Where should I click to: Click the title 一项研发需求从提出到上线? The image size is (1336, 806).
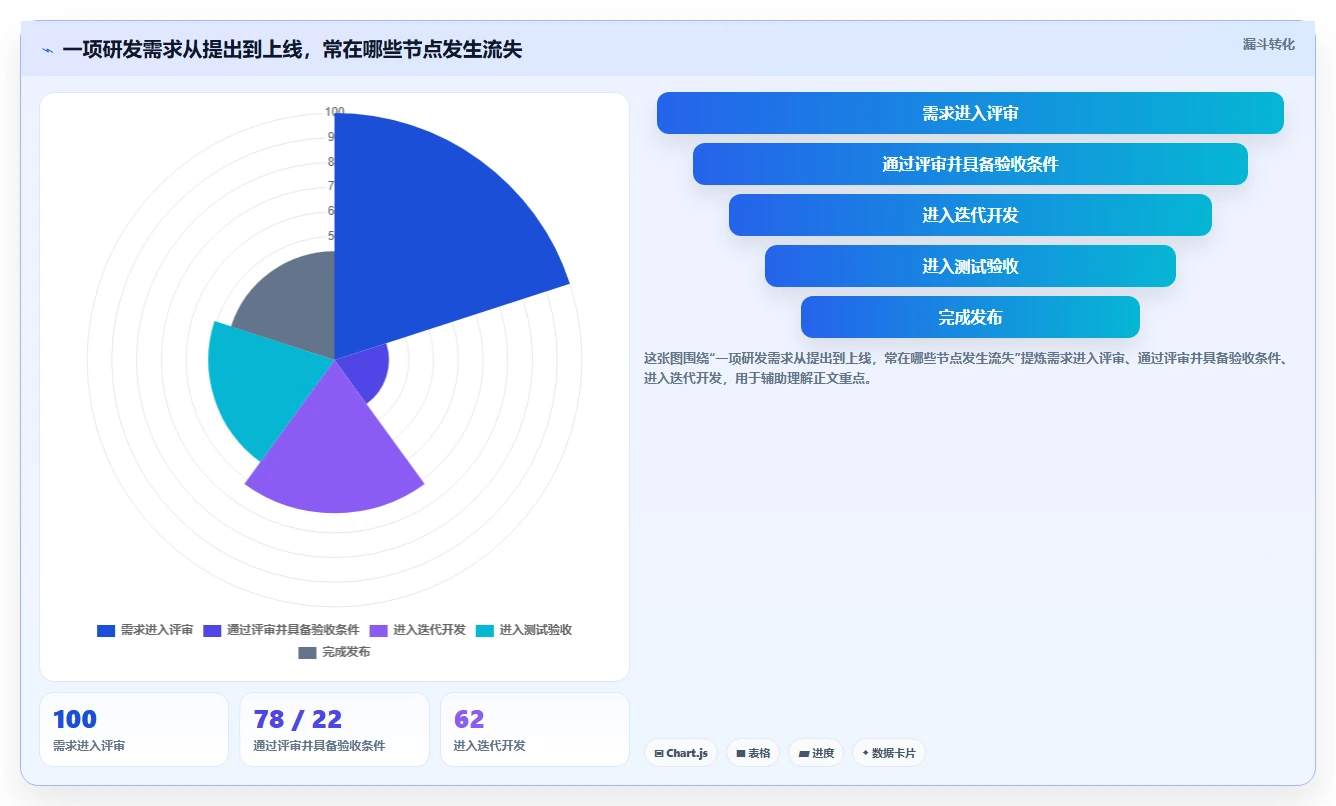point(182,50)
